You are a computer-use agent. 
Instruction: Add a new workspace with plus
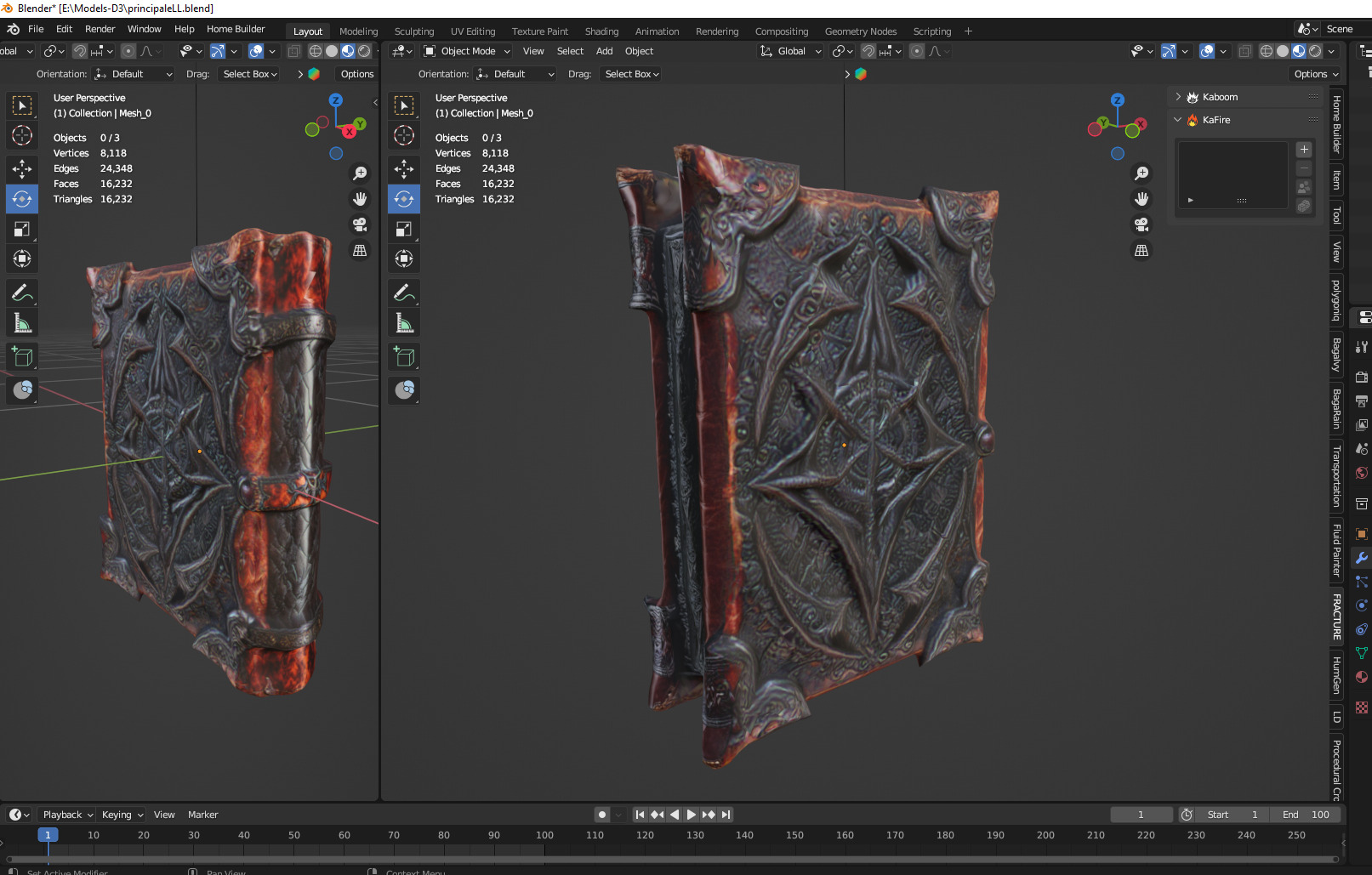tap(968, 31)
